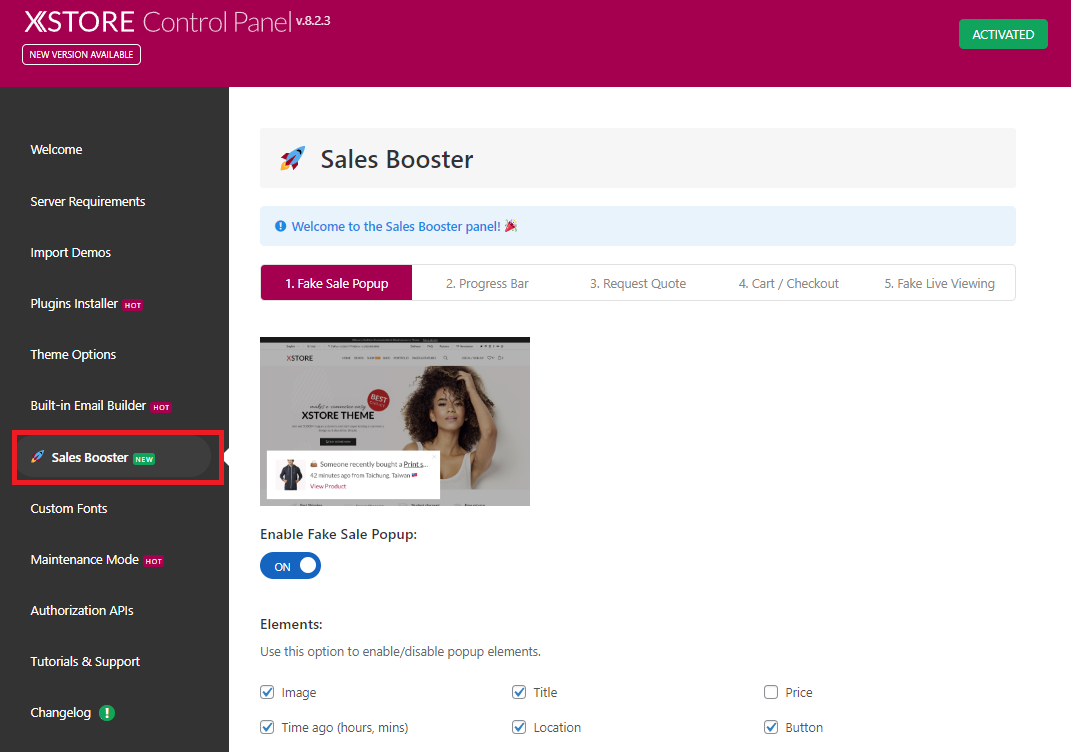The image size is (1071, 752).
Task: Click the v.8.2.3 version number
Action: [313, 21]
